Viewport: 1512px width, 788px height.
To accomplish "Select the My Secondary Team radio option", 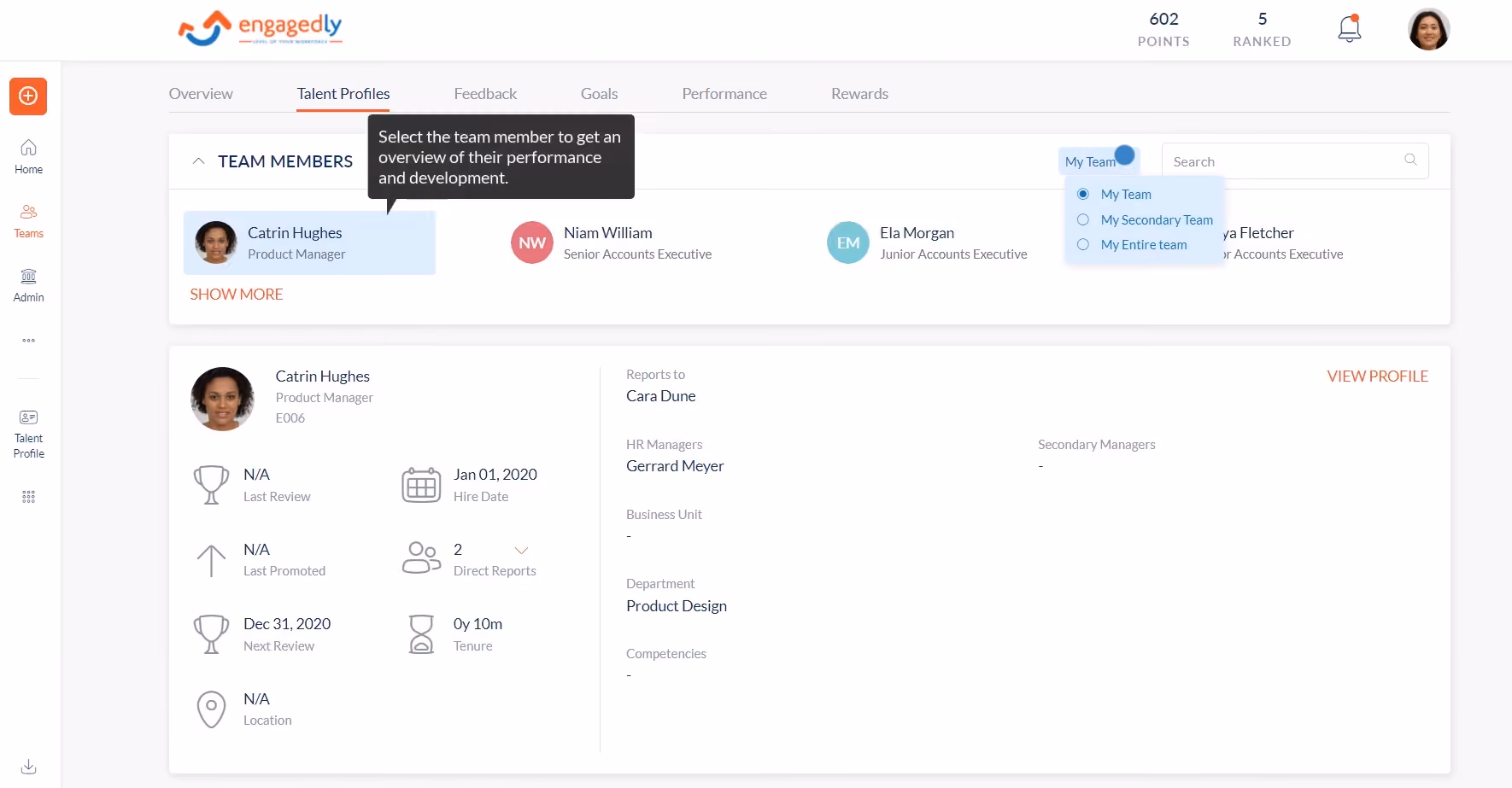I will [1083, 219].
